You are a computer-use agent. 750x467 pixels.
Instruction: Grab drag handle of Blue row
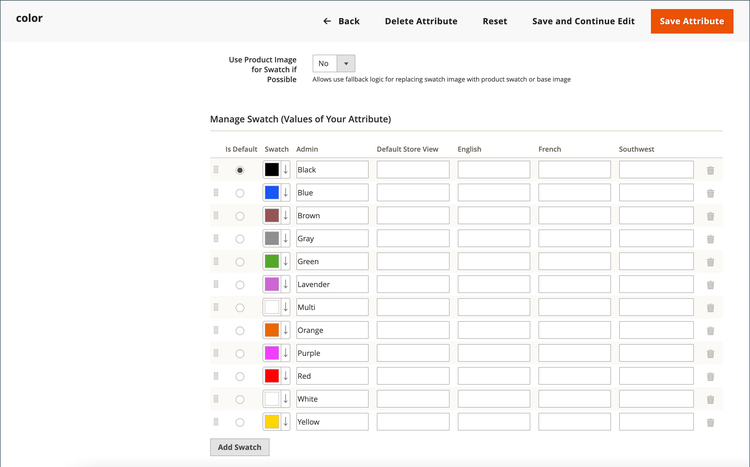(216, 193)
